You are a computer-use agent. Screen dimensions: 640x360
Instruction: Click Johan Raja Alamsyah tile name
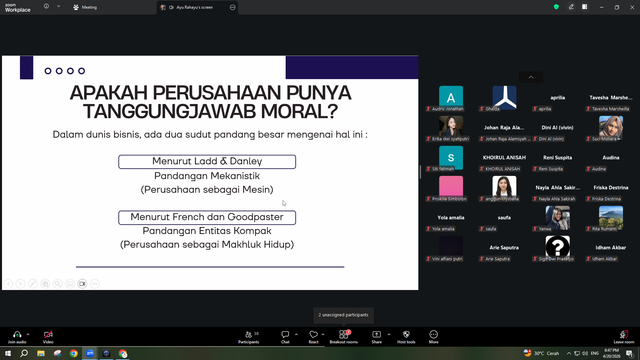point(504,128)
